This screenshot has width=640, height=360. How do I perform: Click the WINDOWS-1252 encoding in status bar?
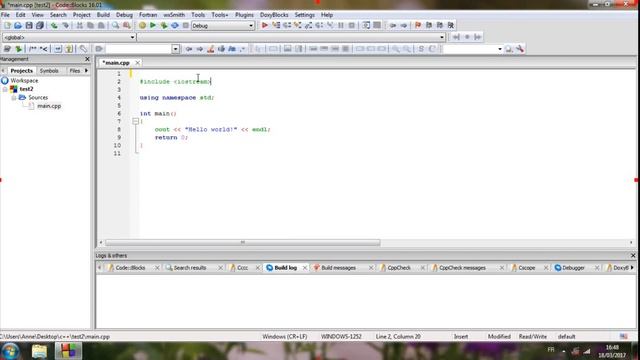coord(341,337)
